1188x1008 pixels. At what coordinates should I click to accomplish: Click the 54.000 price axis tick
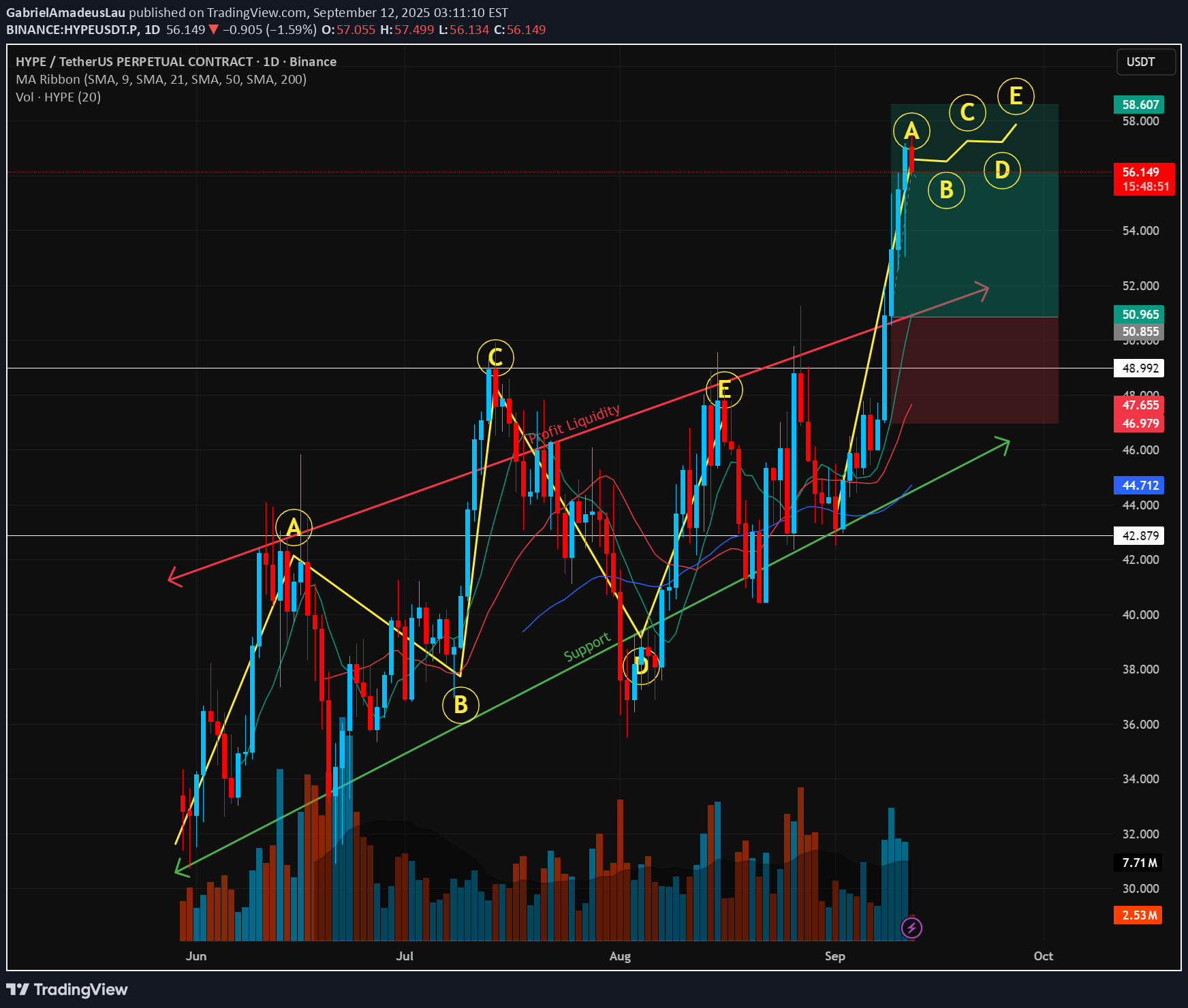click(x=1140, y=230)
